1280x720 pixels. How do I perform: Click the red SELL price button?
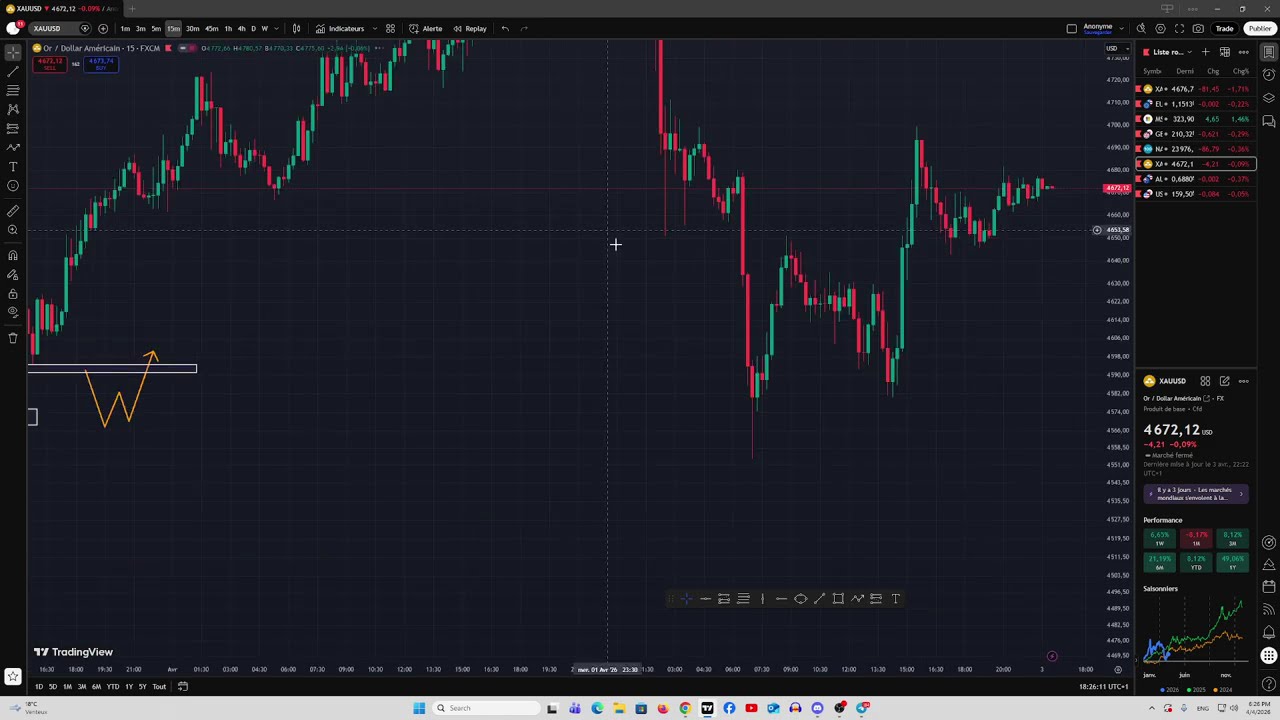[x=50, y=64]
